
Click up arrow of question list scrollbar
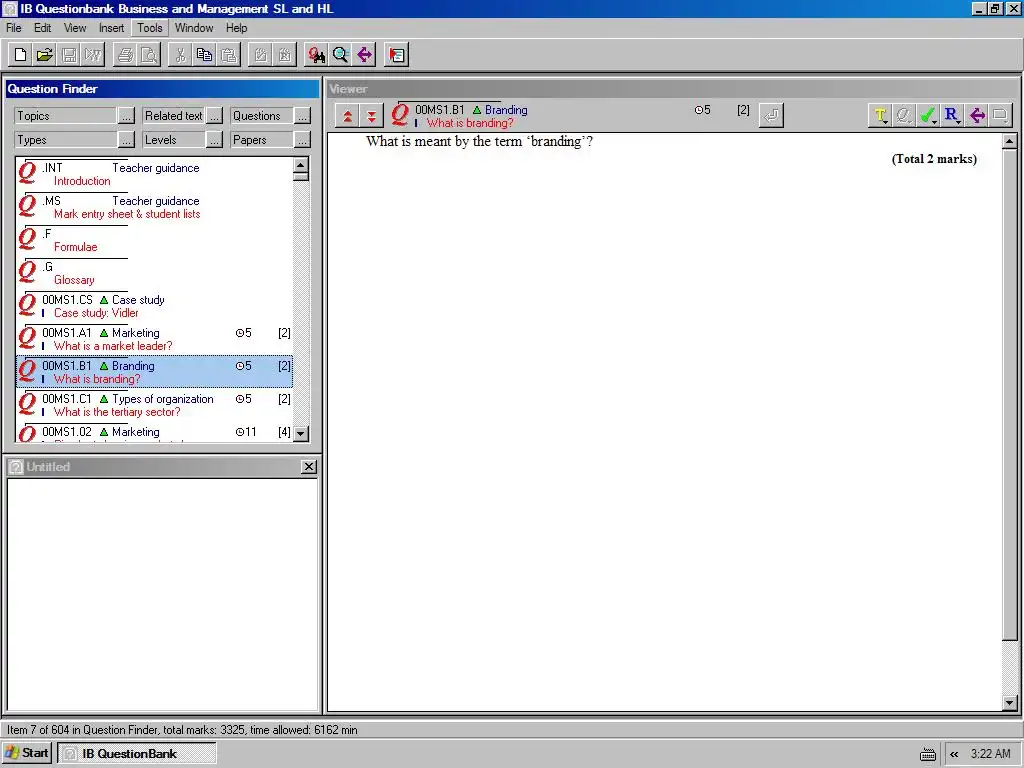click(x=301, y=165)
